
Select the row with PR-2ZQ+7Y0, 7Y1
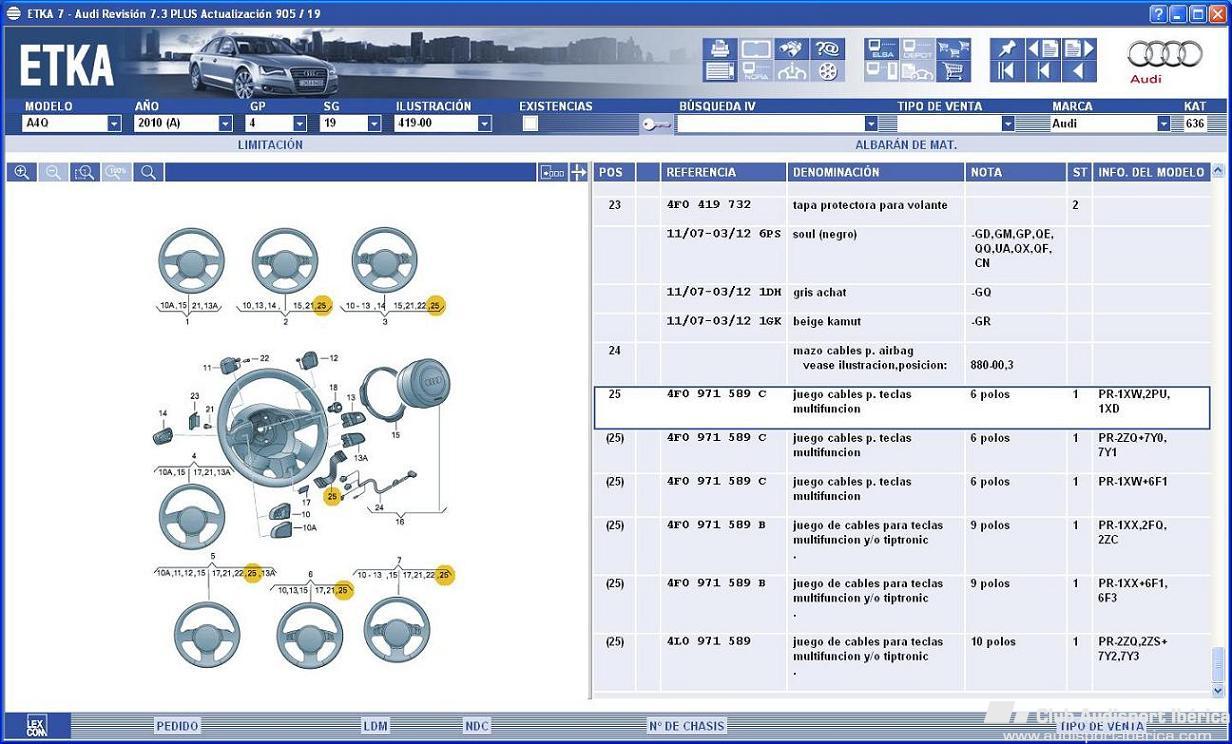(x=902, y=452)
